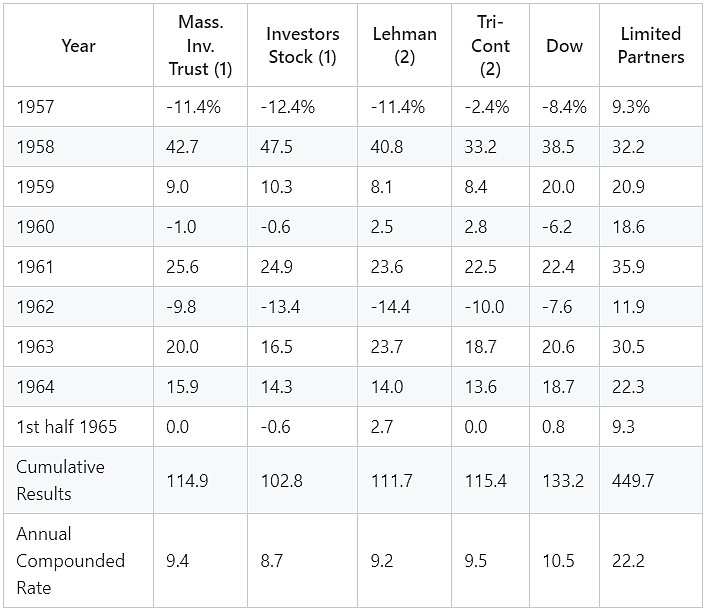Click the 1958 Investors Stock value 47.5
Viewport: 704px width, 610px height.
[282, 147]
